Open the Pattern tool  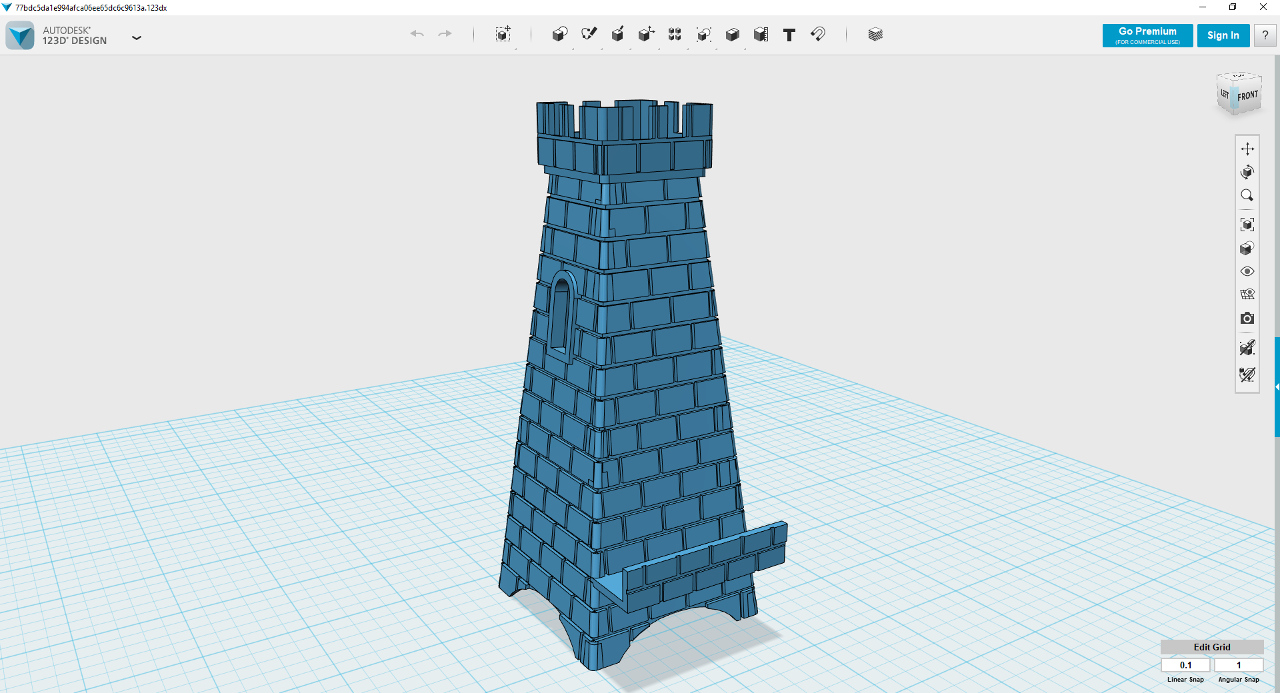pos(675,34)
